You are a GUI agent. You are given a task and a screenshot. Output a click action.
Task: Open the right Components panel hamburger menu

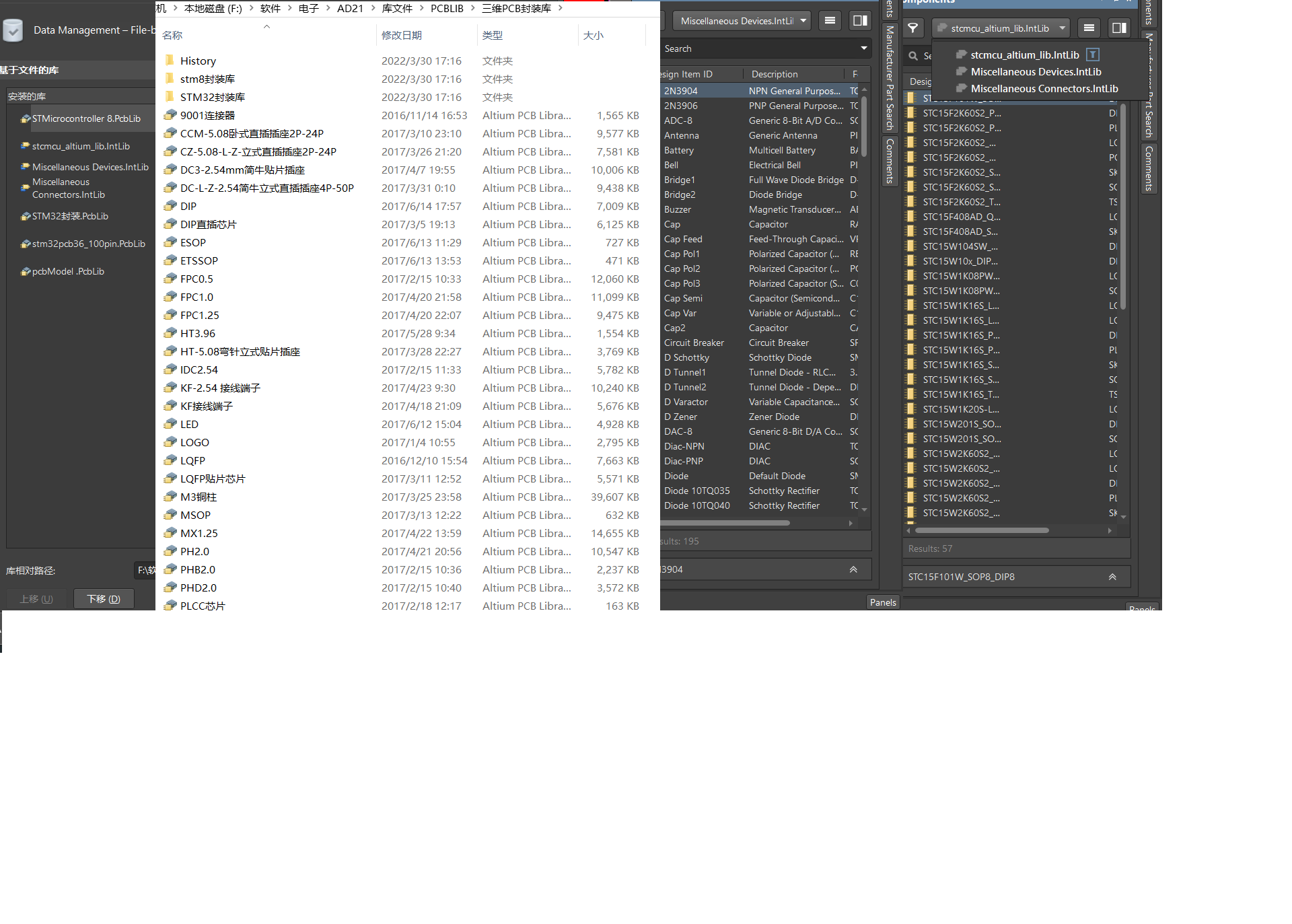click(1089, 28)
